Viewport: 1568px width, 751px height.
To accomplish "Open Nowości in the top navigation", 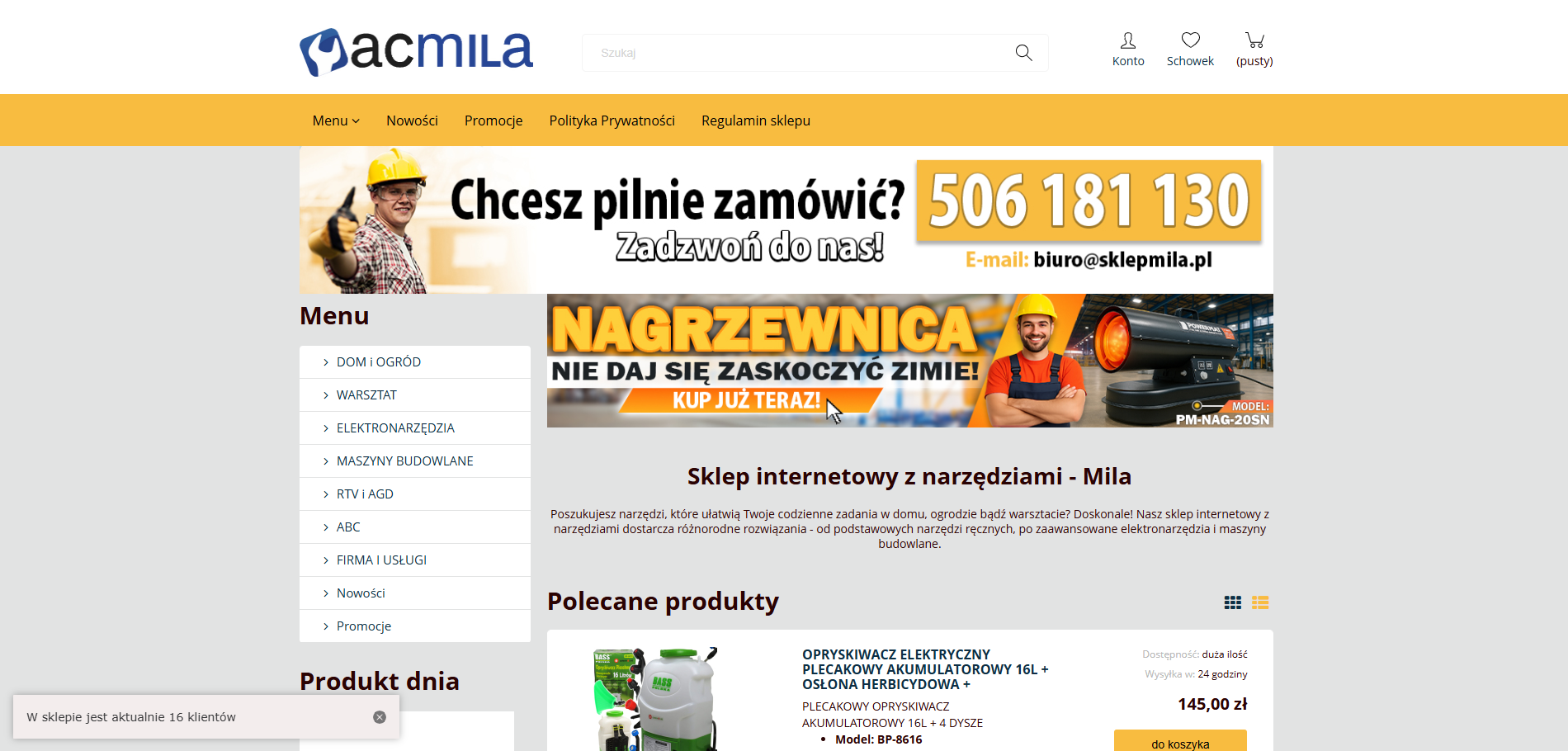I will (x=412, y=120).
